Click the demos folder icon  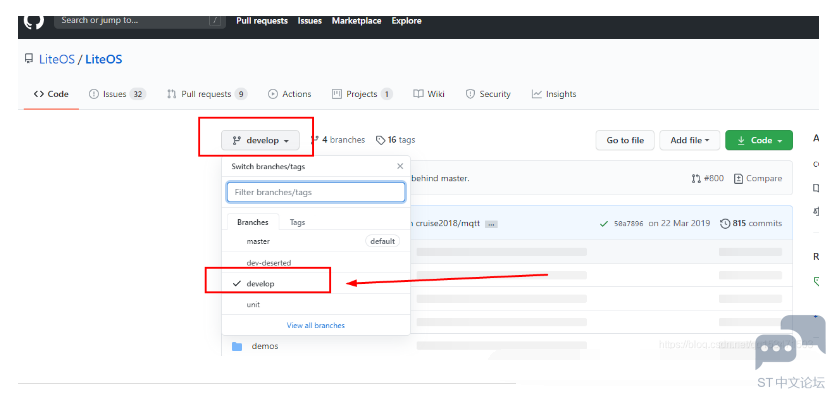click(x=237, y=346)
